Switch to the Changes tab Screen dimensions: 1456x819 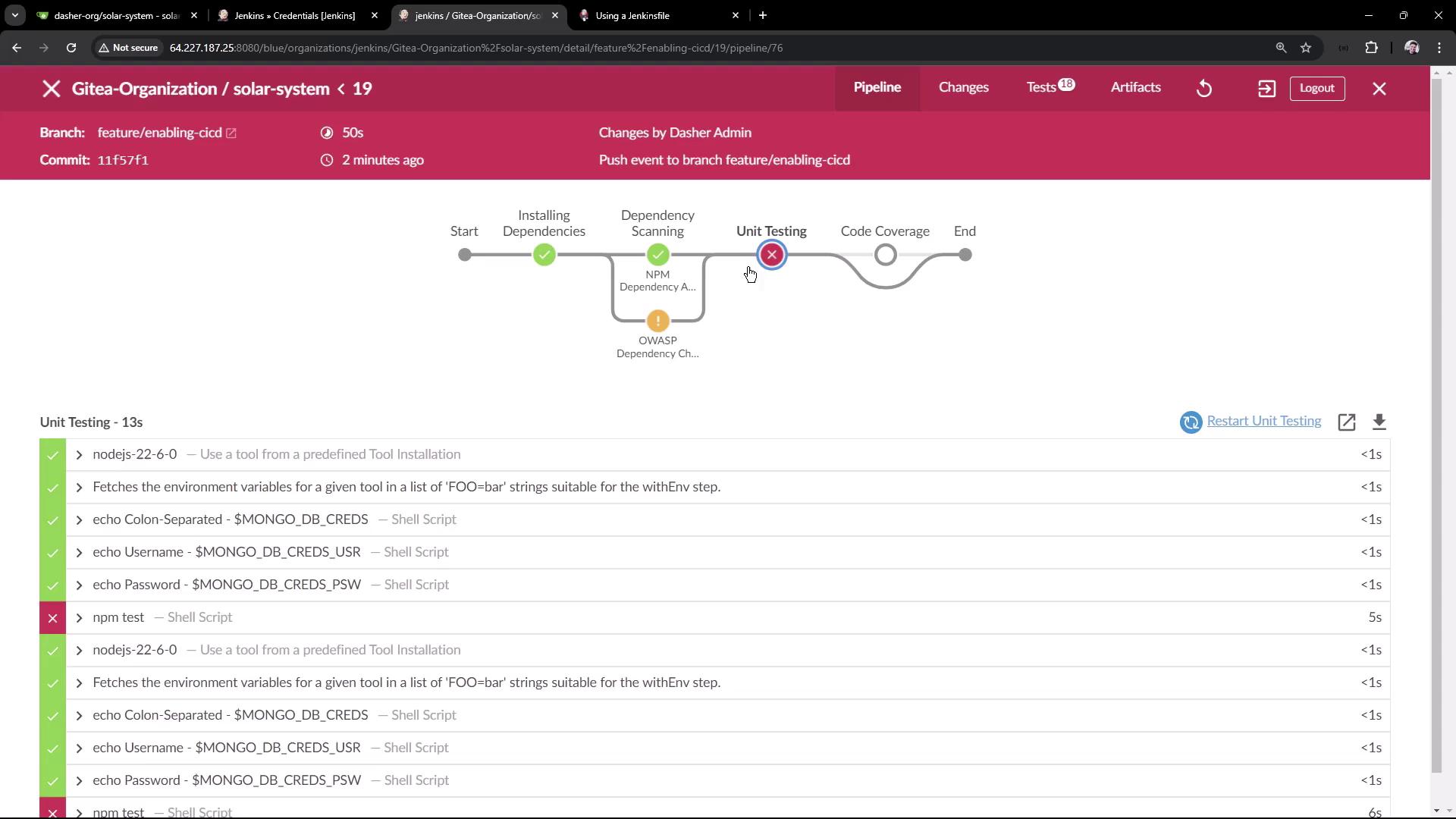click(x=963, y=87)
